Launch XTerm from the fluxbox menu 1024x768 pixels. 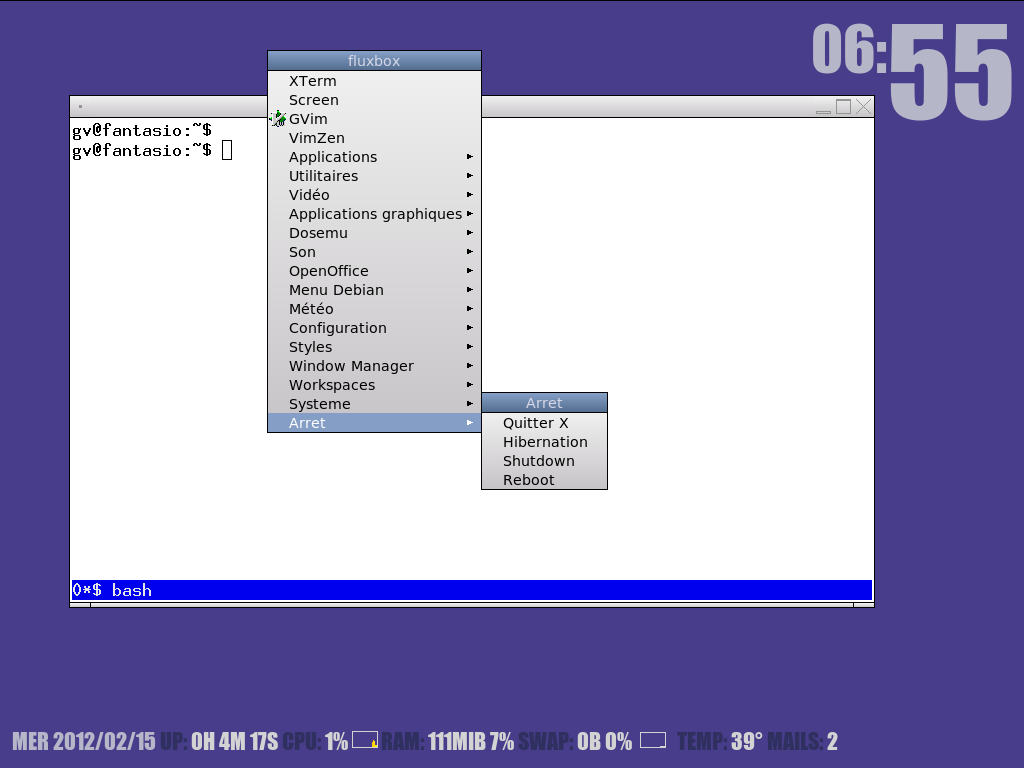(374, 81)
